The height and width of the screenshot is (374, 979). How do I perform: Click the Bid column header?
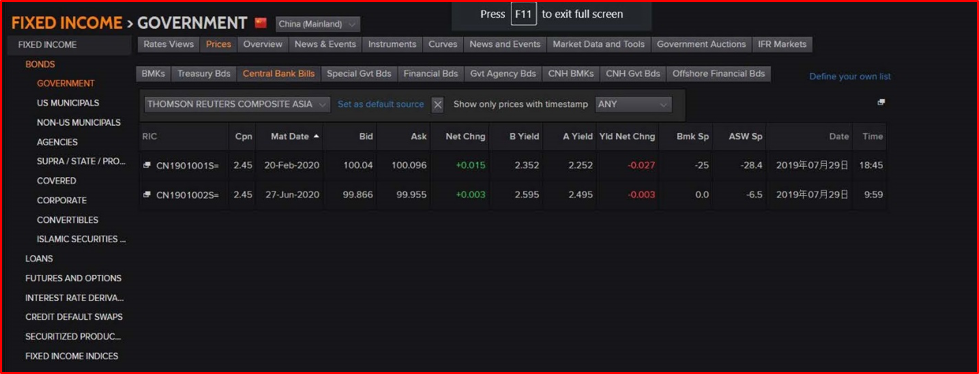350,136
